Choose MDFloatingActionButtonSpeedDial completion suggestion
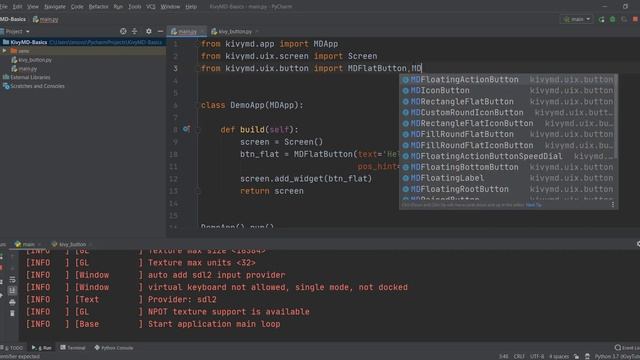The height and width of the screenshot is (360, 640). 507,156
